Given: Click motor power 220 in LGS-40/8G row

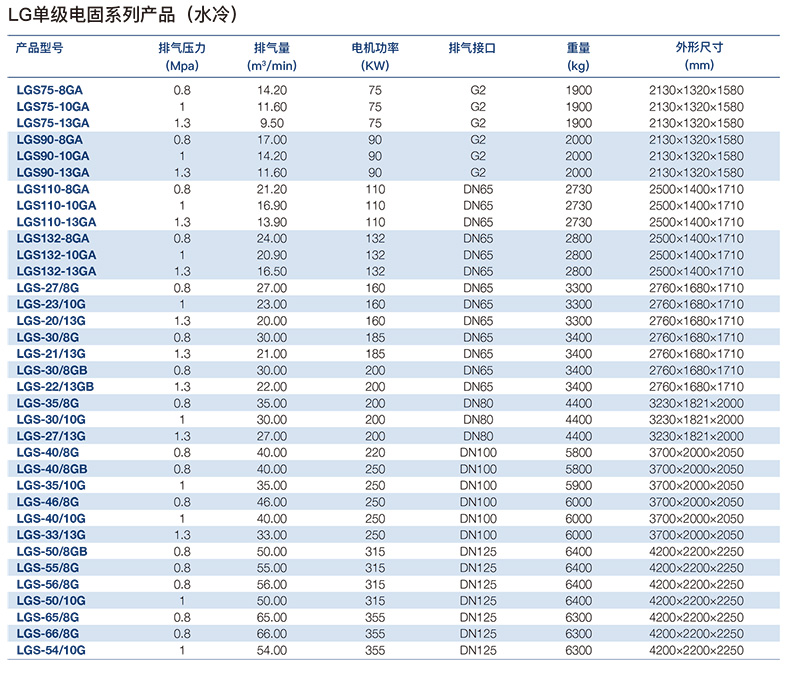Looking at the screenshot, I should coord(375,453).
